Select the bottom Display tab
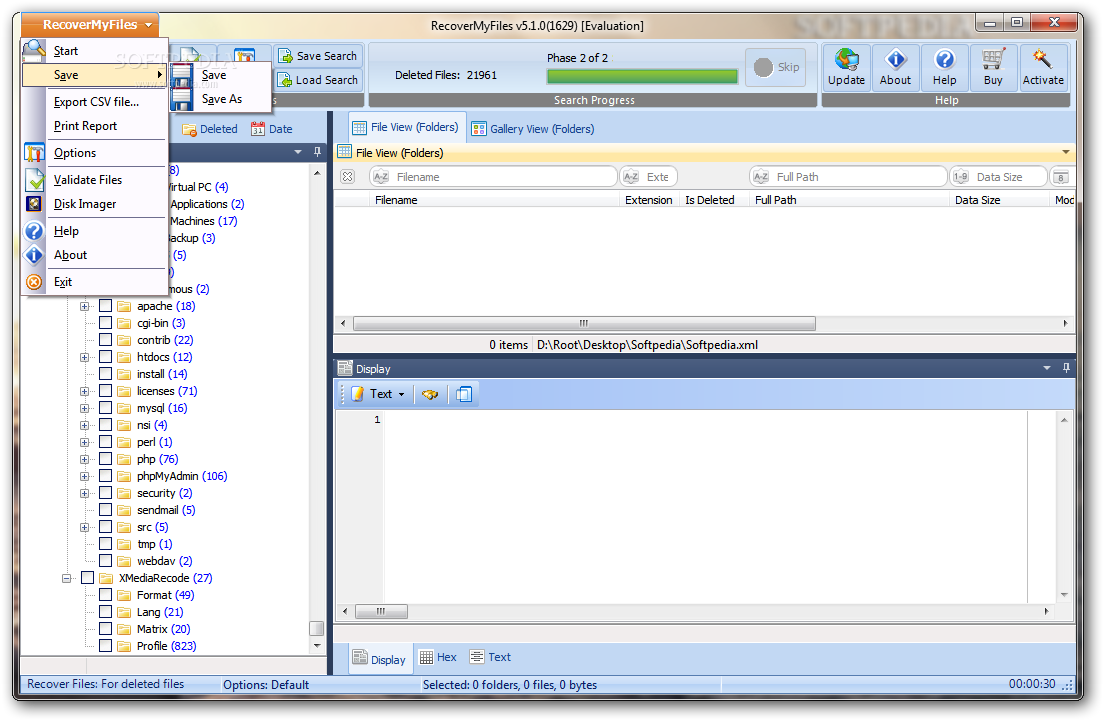 (x=380, y=659)
